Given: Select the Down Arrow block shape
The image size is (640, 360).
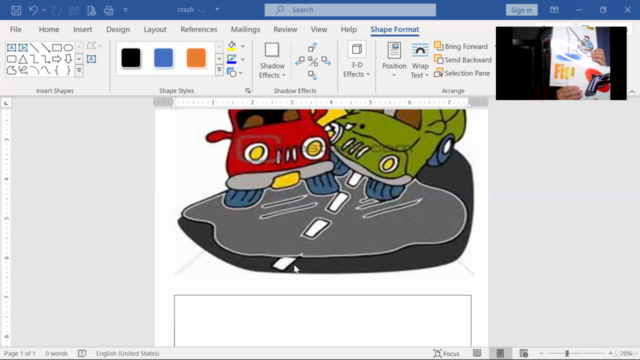Looking at the screenshot, I should point(68,59).
